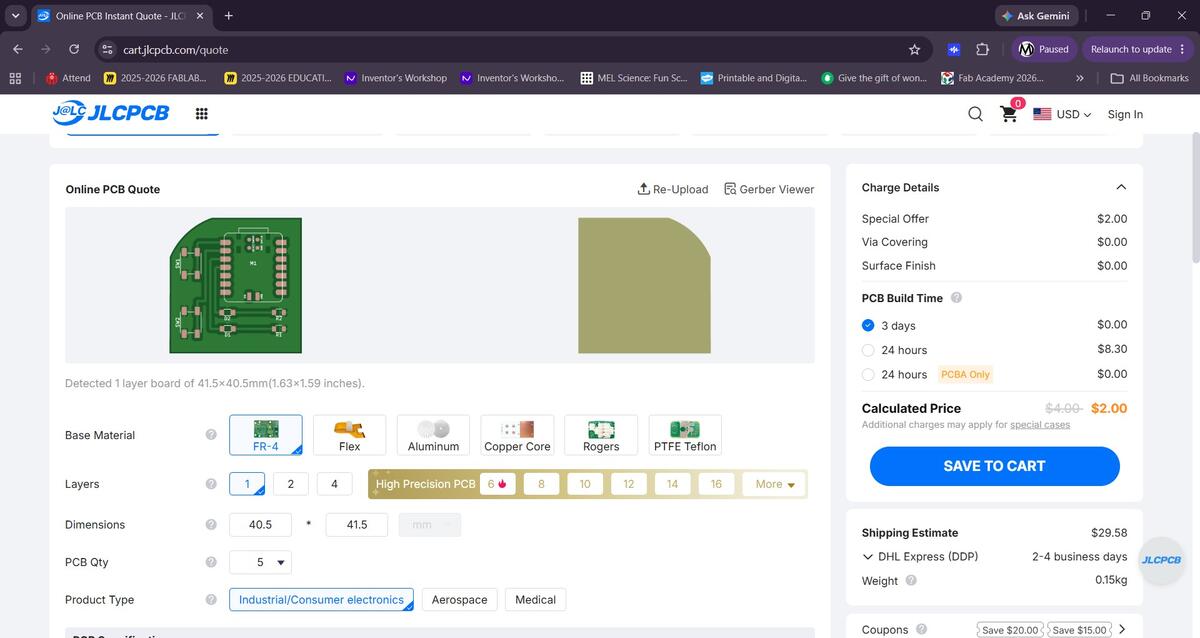Expand the DHL Express (DDP) shipping option
Screen dimensions: 1200x638
[867, 557]
